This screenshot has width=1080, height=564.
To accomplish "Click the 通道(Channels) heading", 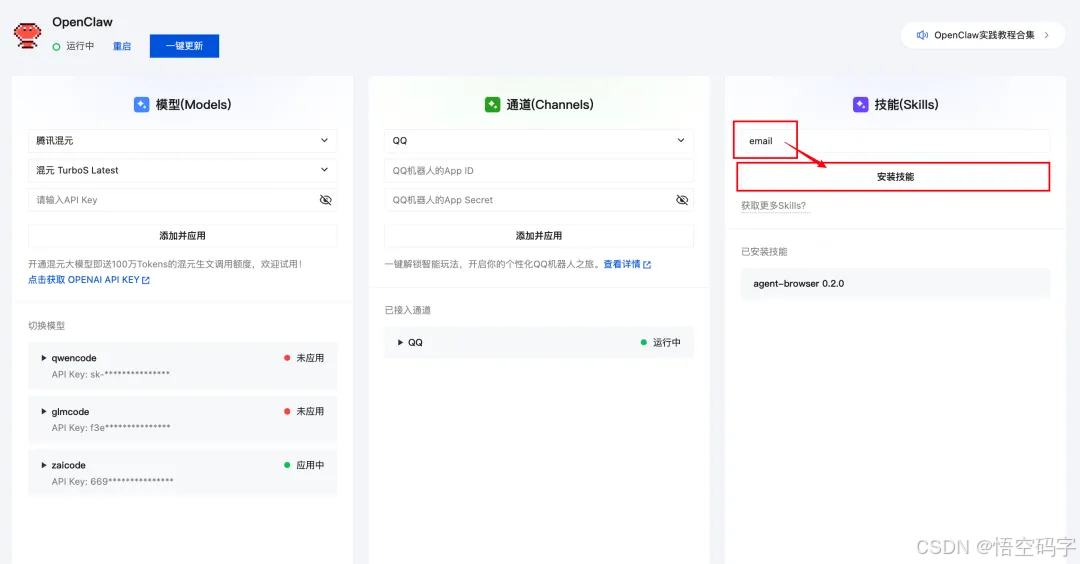I will (550, 105).
